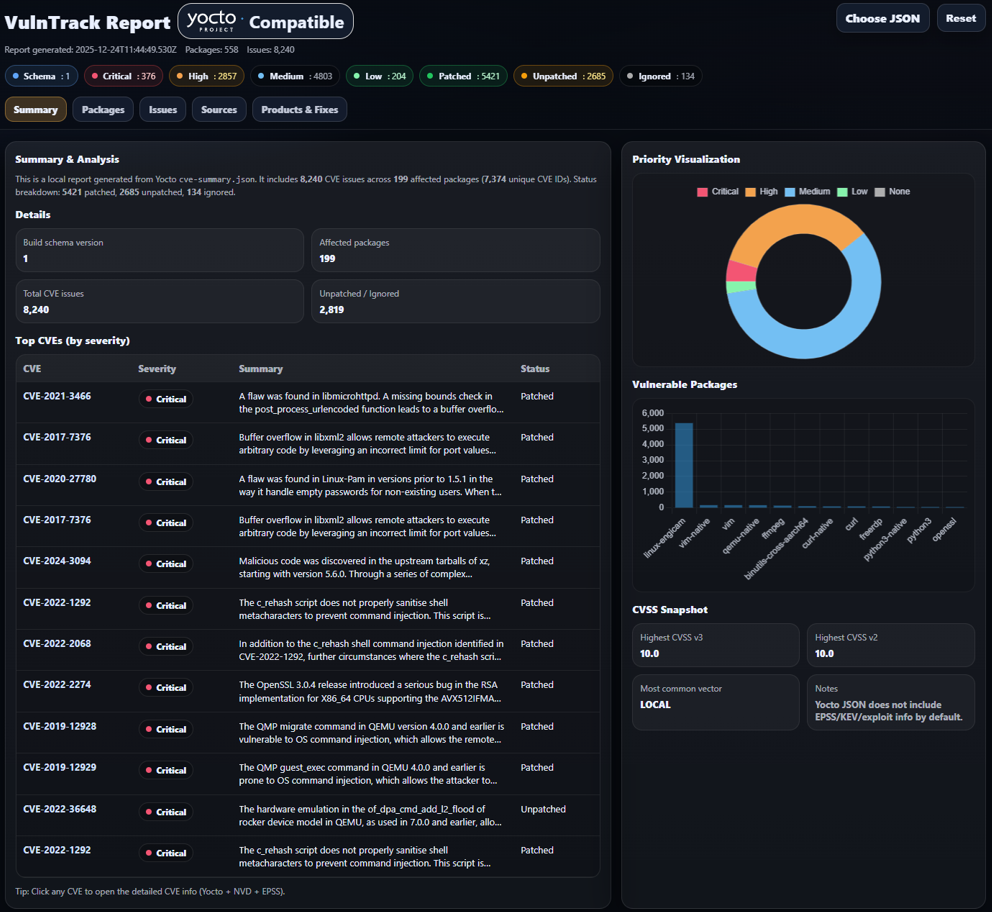Toggle None series in chart legend
This screenshot has height=912, width=992.
[x=892, y=192]
